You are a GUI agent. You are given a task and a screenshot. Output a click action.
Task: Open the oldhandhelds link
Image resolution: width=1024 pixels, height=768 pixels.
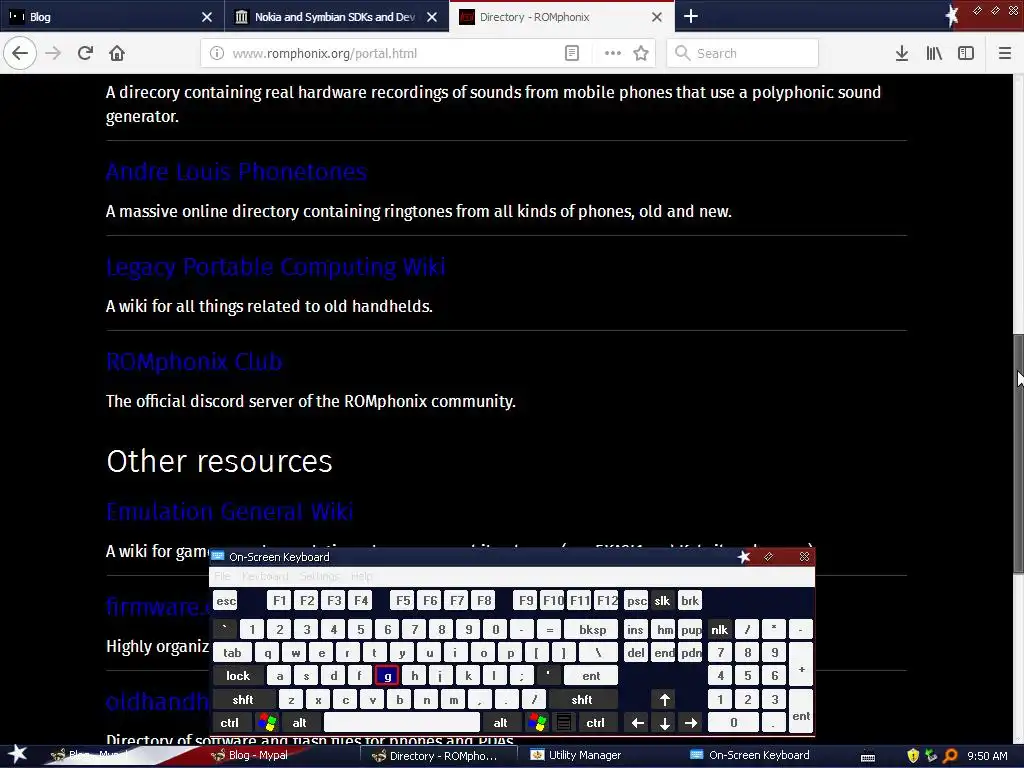pyautogui.click(x=157, y=702)
